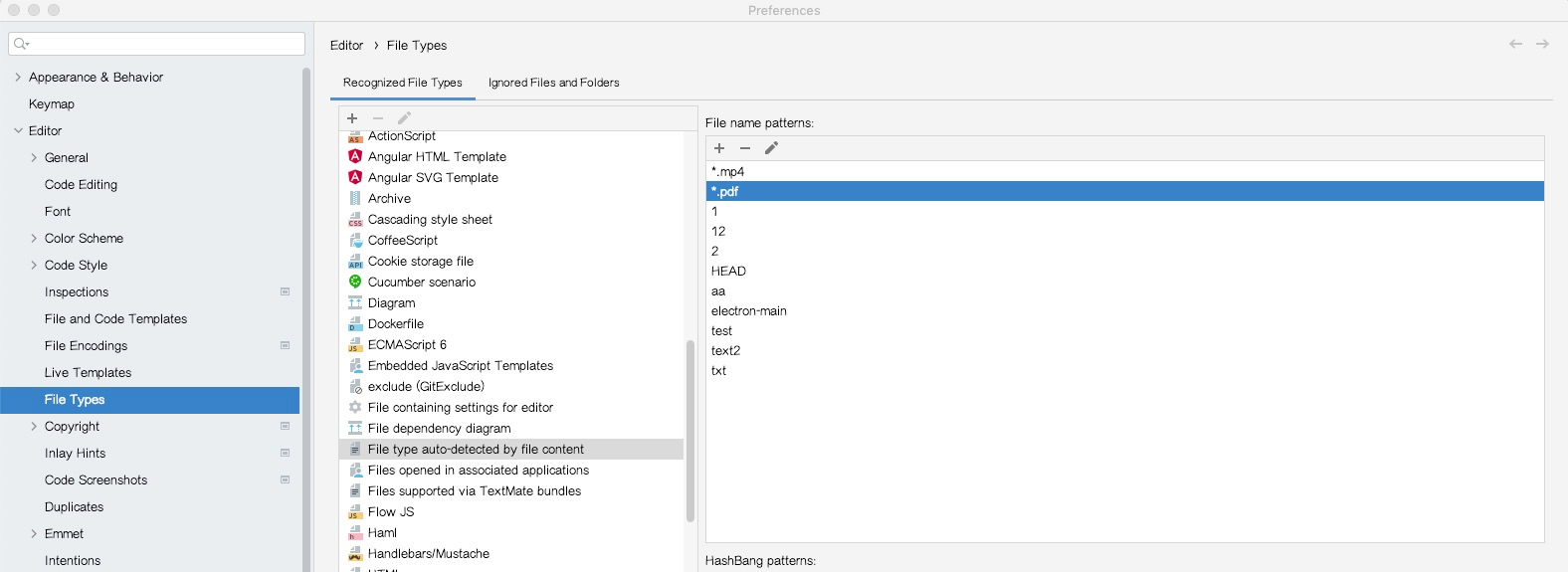1568x572 pixels.
Task: Edit the selected file type
Action: (x=404, y=118)
